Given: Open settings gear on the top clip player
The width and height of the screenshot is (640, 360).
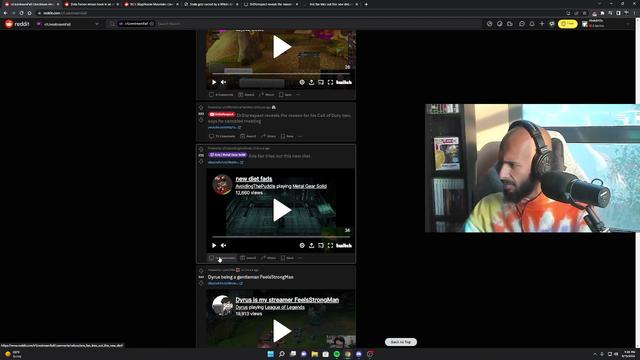Looking at the screenshot, I should (x=302, y=82).
